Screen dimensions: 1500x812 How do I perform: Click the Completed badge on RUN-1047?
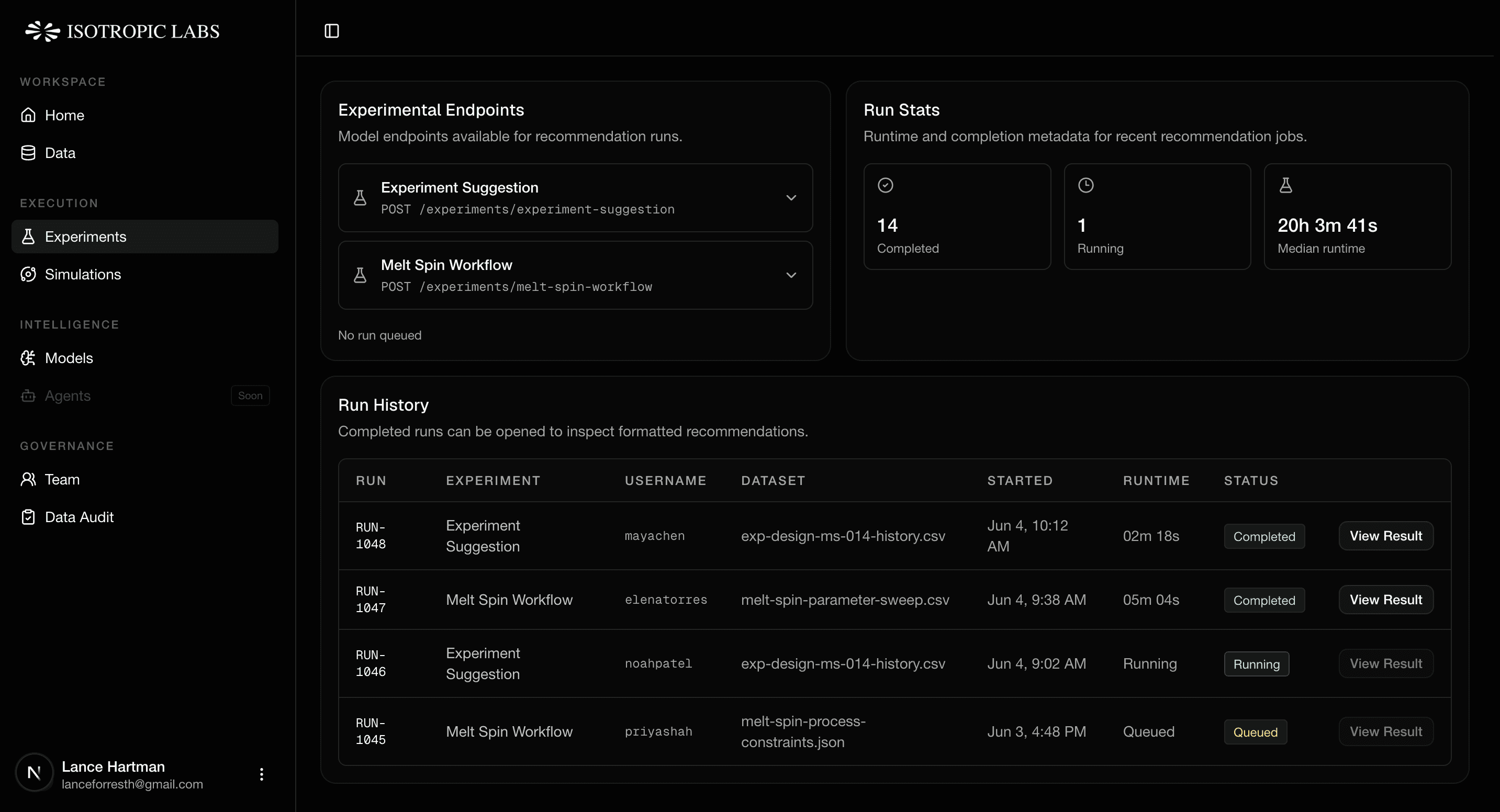pyautogui.click(x=1264, y=601)
